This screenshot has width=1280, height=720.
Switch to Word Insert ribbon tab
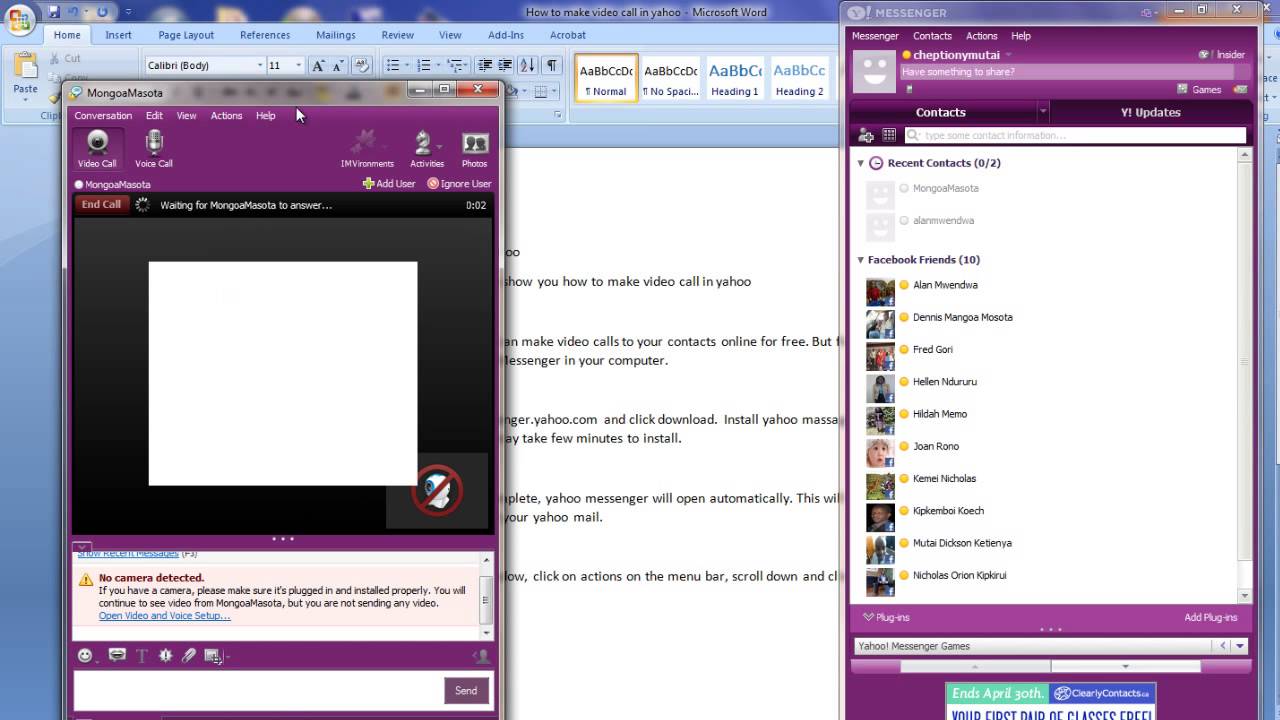(x=118, y=35)
